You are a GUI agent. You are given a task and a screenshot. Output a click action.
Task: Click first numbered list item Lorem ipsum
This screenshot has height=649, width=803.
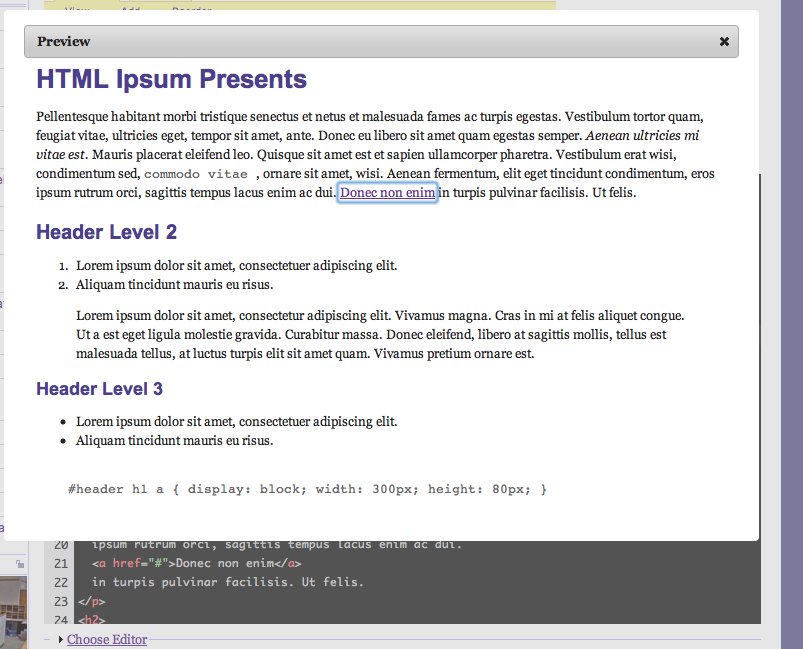(x=236, y=266)
